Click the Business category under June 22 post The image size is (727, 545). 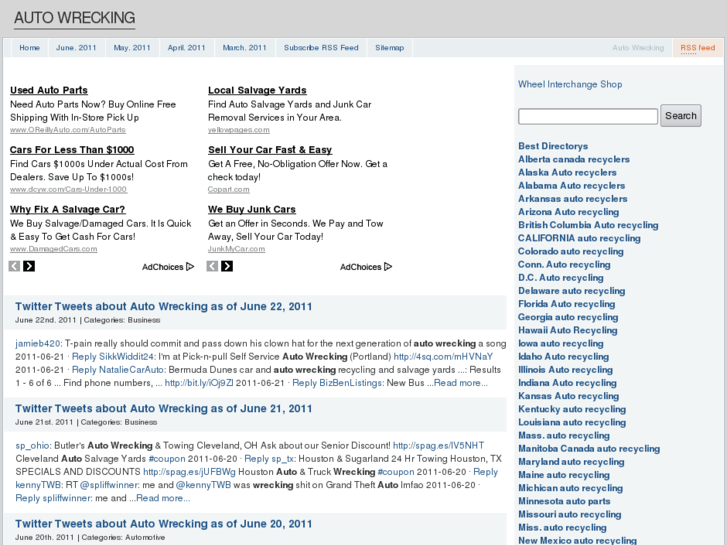click(x=144, y=320)
